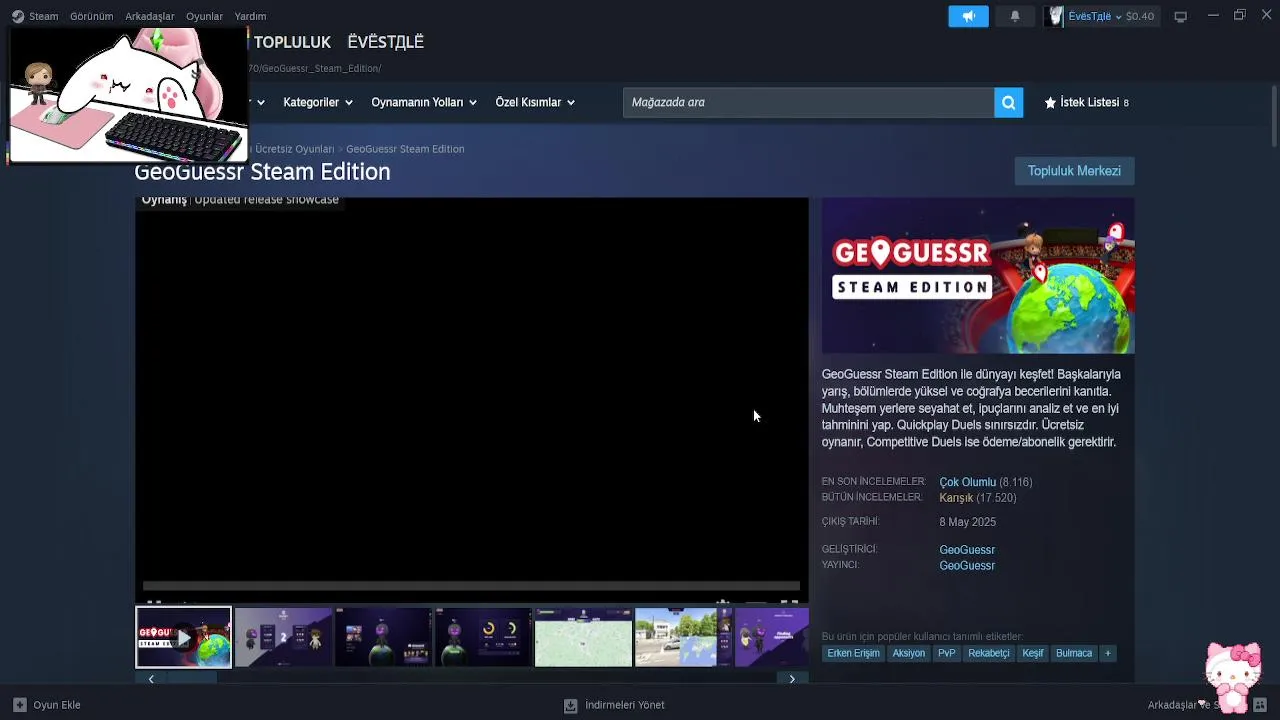Click the downloads icon beside İndirmeleri Yönet
Image resolution: width=1280 pixels, height=720 pixels.
tap(570, 705)
